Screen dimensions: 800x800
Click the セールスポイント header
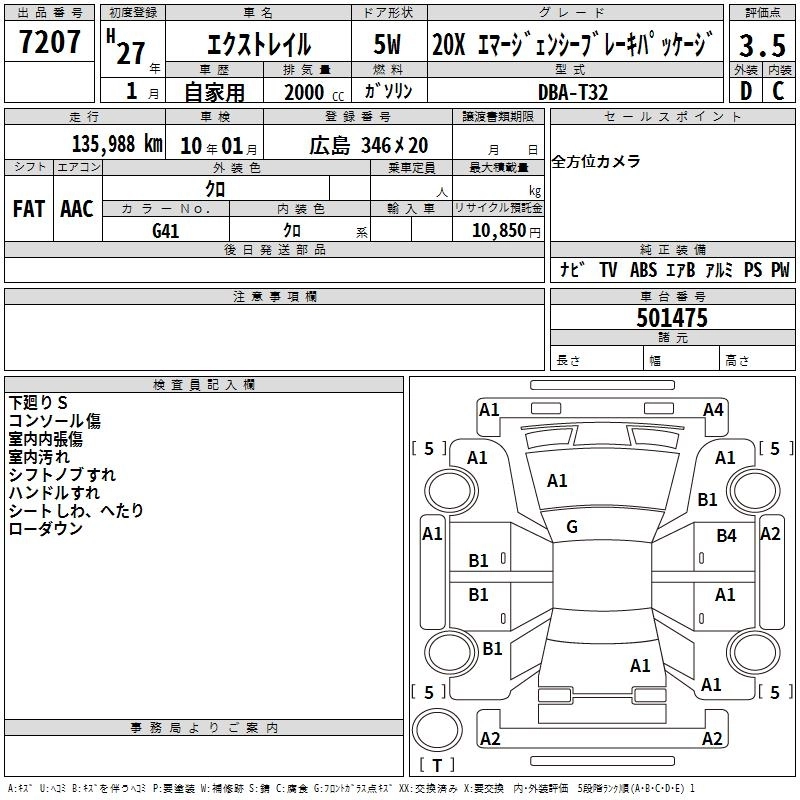point(672,116)
